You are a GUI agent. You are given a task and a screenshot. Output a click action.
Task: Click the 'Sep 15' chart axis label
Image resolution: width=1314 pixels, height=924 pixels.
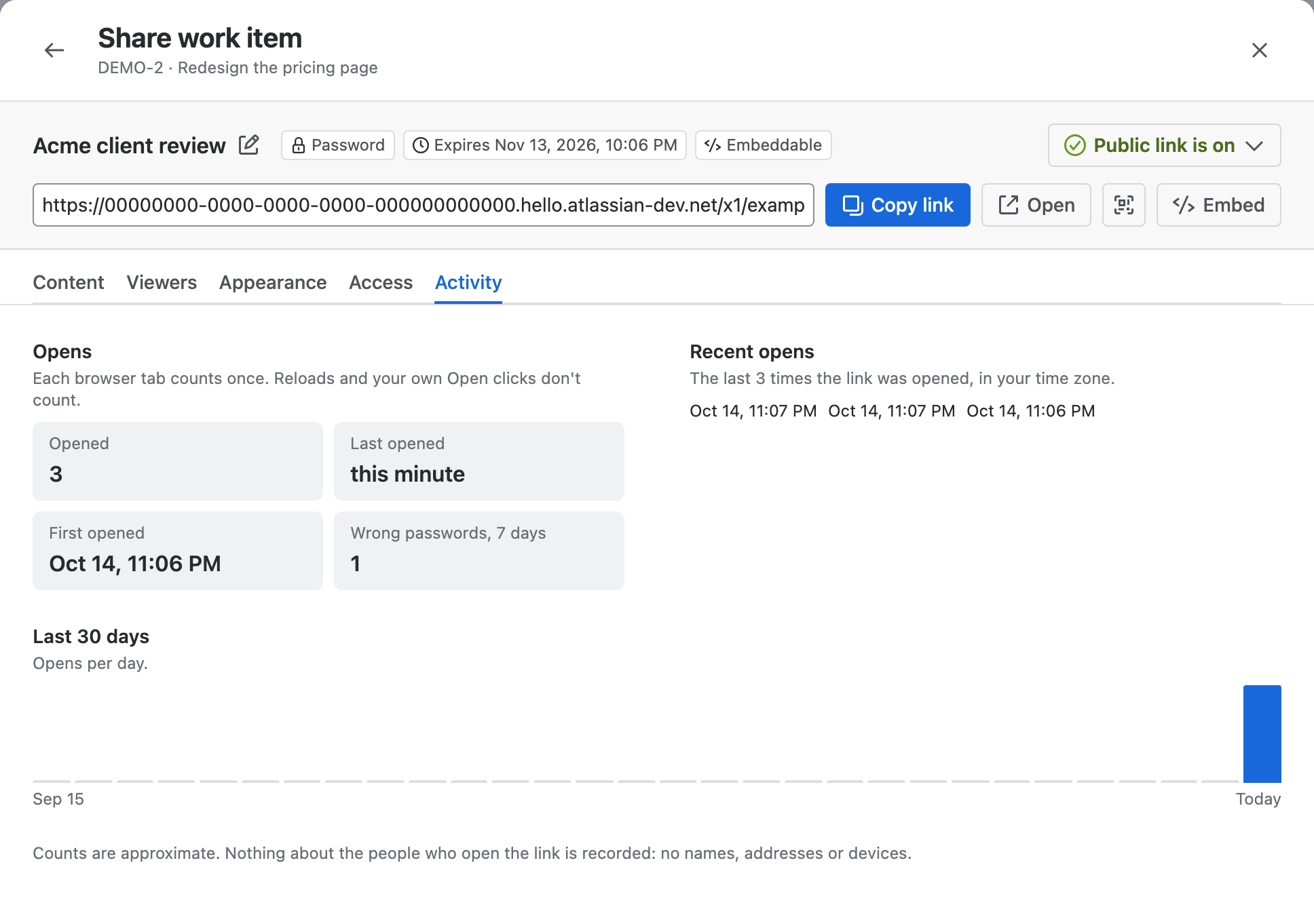(x=58, y=799)
